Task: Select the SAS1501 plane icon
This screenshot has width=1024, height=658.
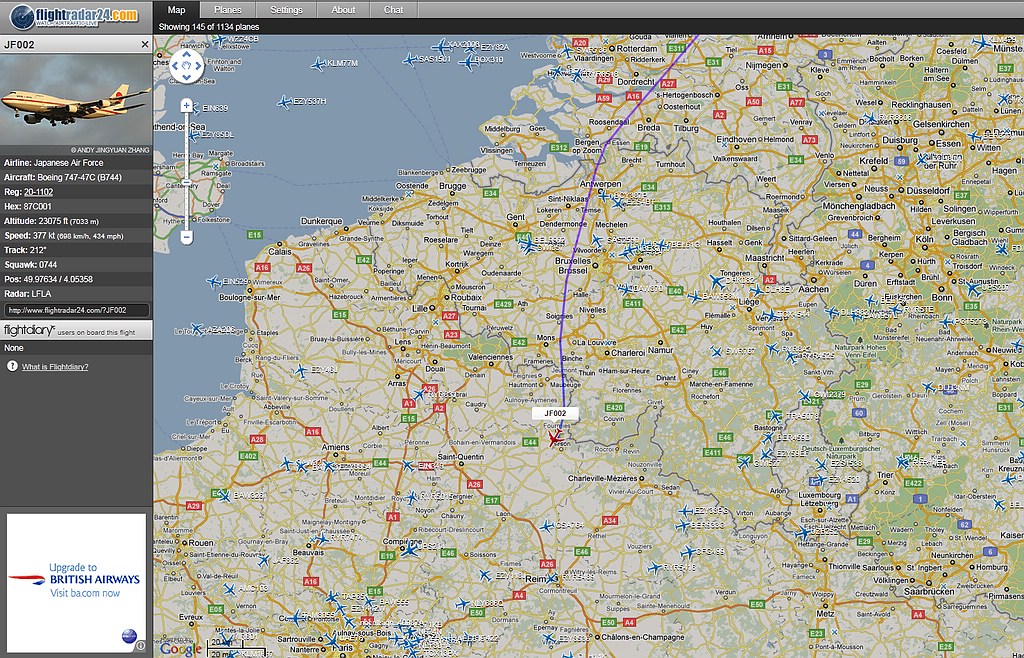Action: pyautogui.click(x=409, y=60)
